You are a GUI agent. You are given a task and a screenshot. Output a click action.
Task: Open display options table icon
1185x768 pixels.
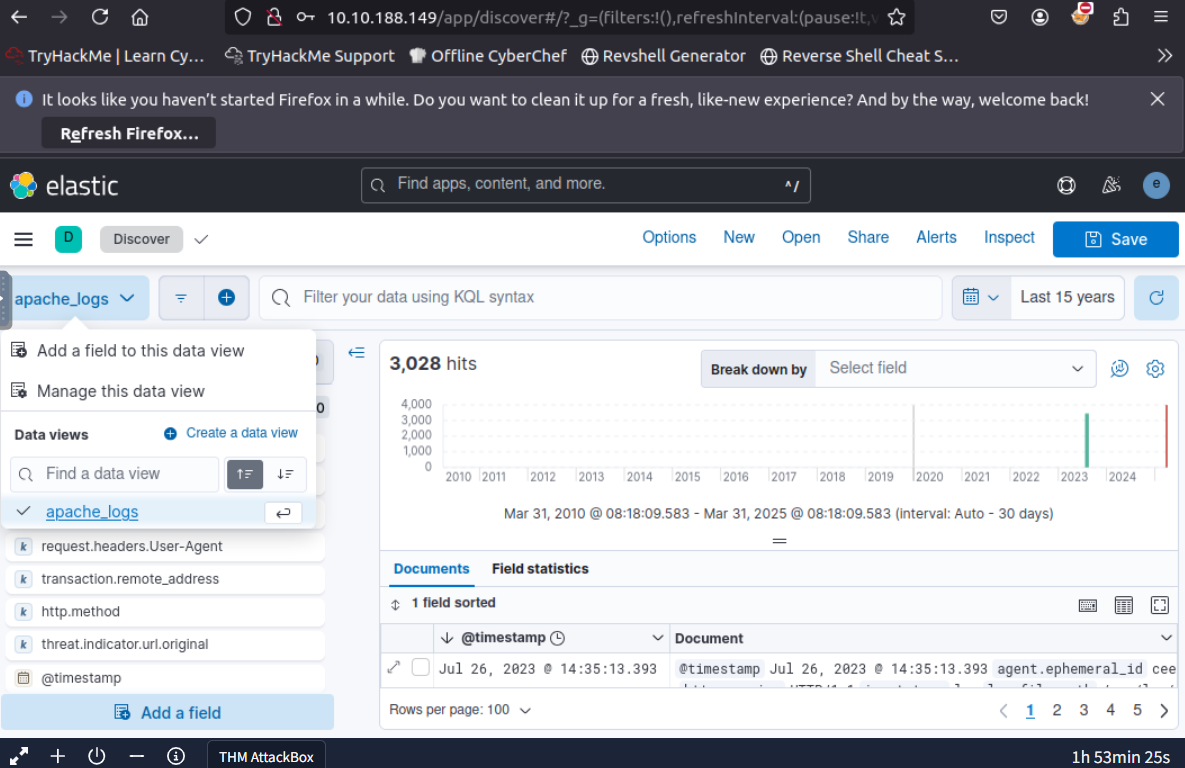pos(1124,605)
